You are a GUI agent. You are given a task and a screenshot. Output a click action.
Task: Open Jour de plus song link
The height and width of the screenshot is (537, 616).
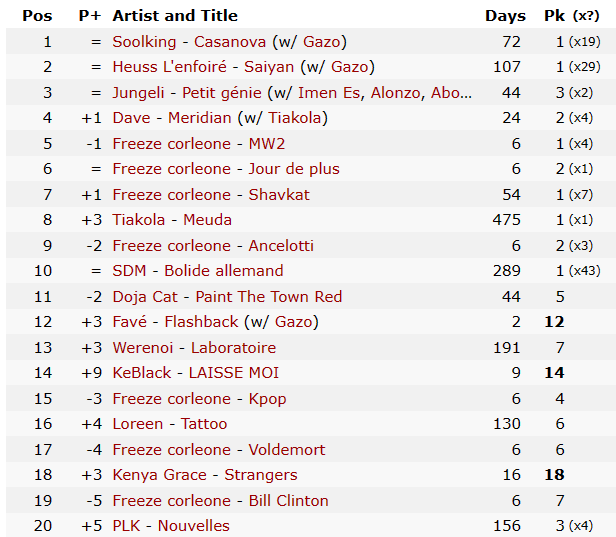click(x=294, y=169)
